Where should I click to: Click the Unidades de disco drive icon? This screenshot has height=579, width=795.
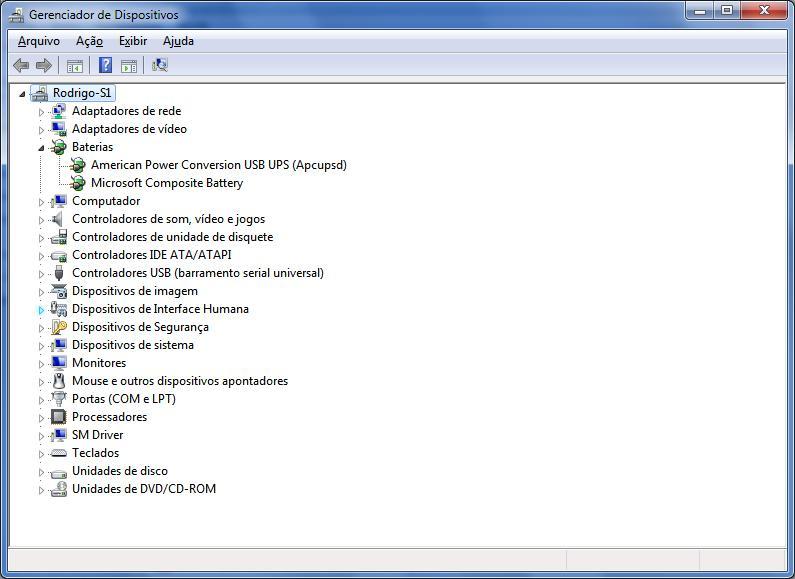coord(59,473)
